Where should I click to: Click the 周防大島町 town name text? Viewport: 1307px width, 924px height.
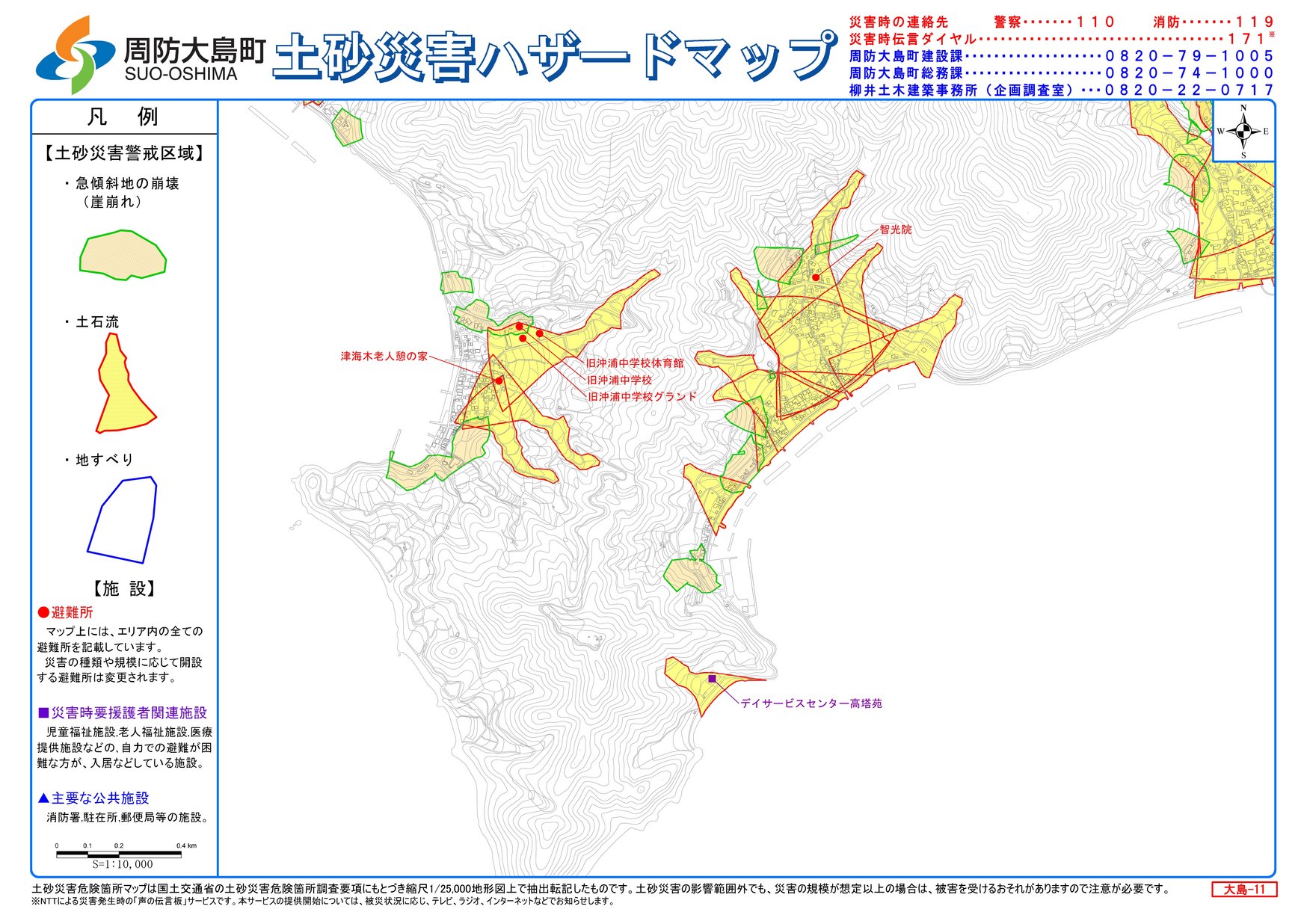(x=194, y=50)
